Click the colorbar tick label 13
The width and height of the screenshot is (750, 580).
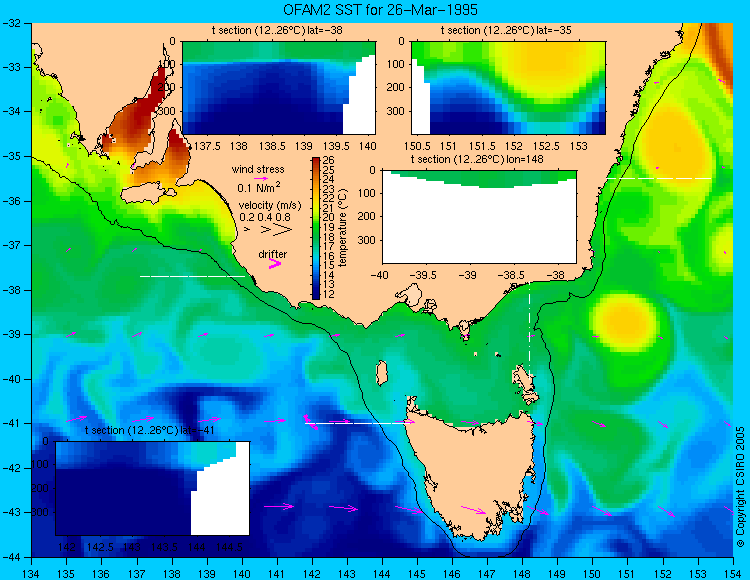328,285
